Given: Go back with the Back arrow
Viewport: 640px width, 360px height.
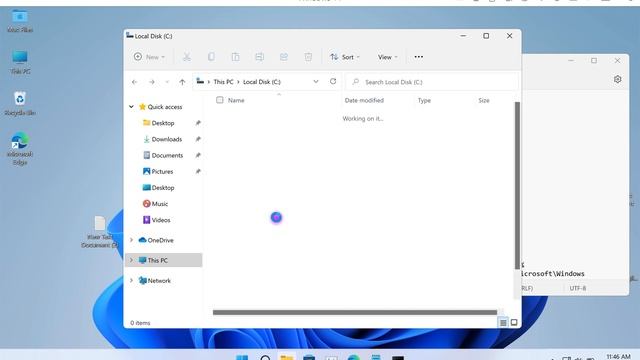Looking at the screenshot, I should point(134,82).
